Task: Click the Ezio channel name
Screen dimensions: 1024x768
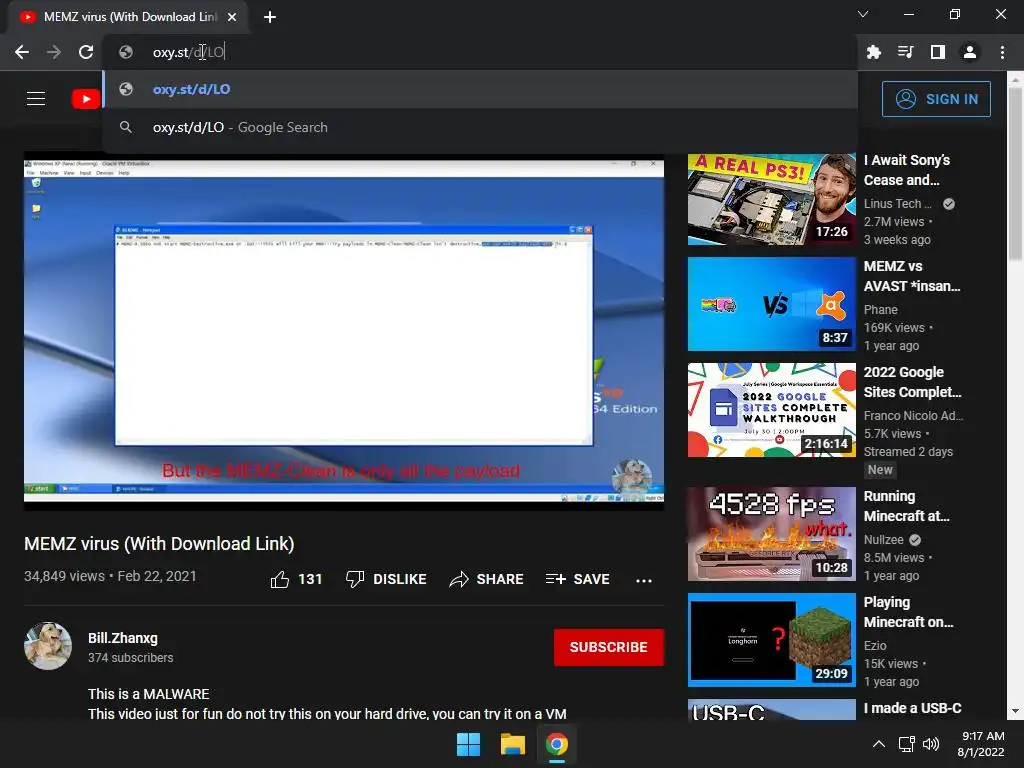Action: (x=875, y=645)
